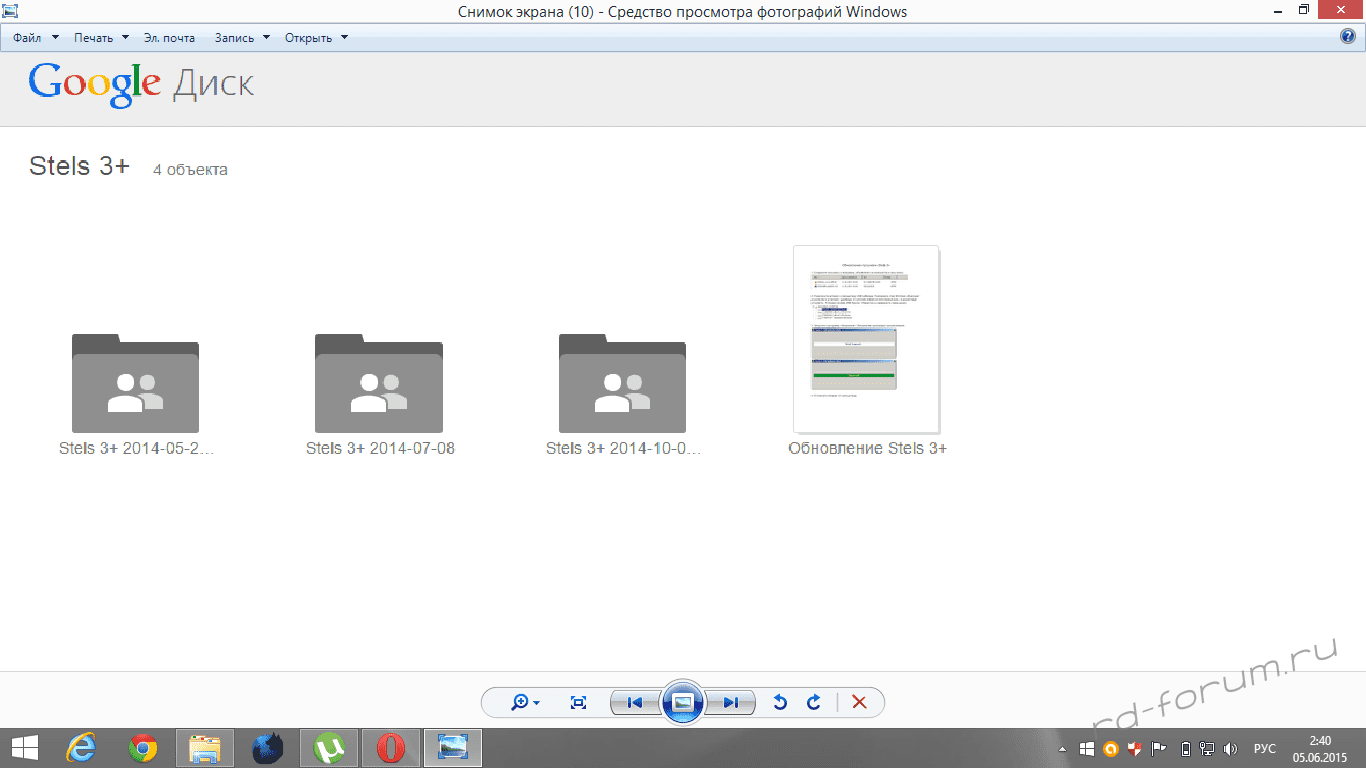Screen dimensions: 1366x768
Task: Click the actual size fit button
Action: [x=578, y=703]
